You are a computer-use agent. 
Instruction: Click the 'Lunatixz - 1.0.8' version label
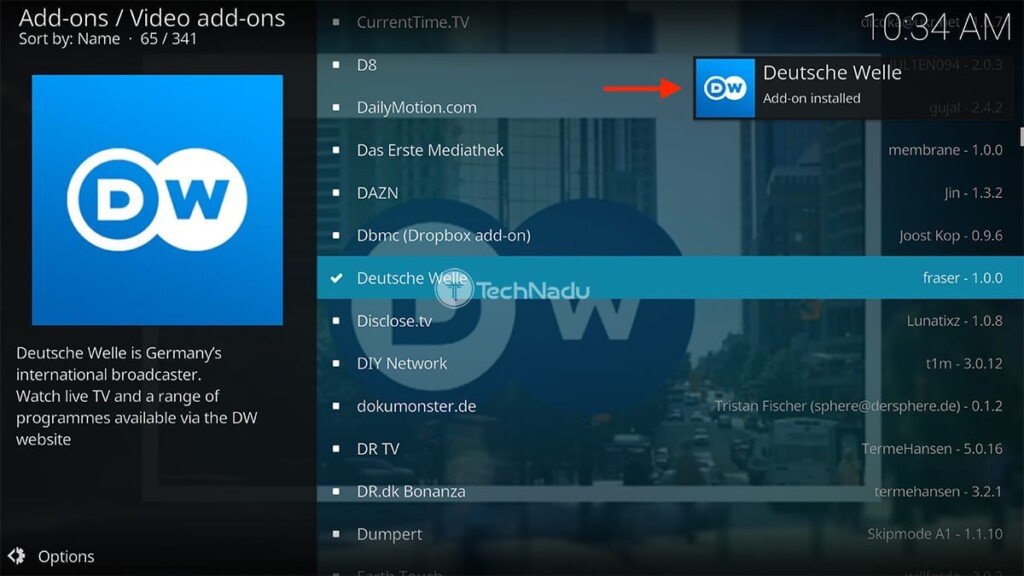(955, 321)
